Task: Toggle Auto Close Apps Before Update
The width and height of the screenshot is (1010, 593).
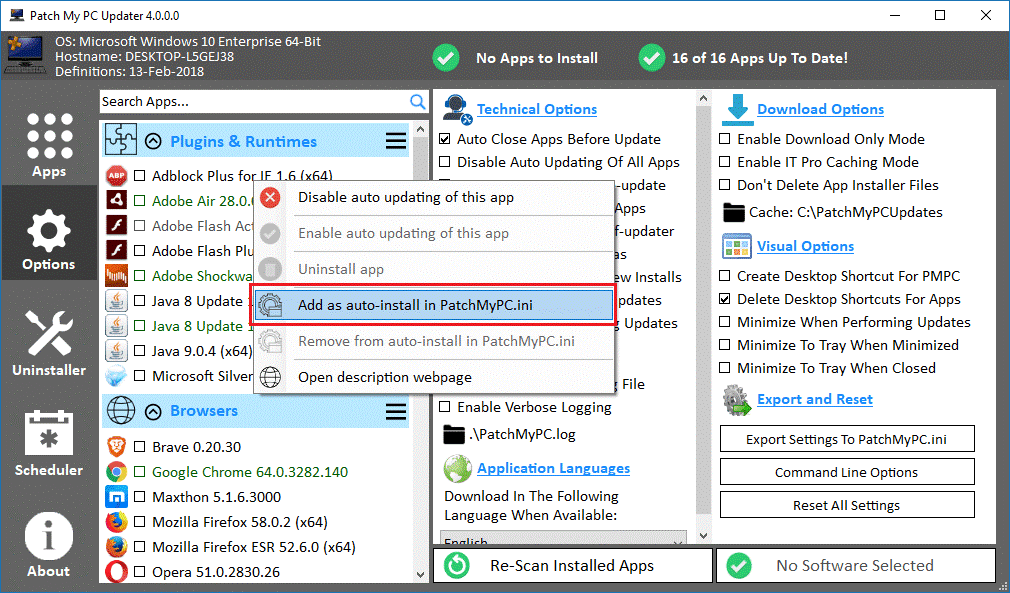Action: [x=444, y=139]
